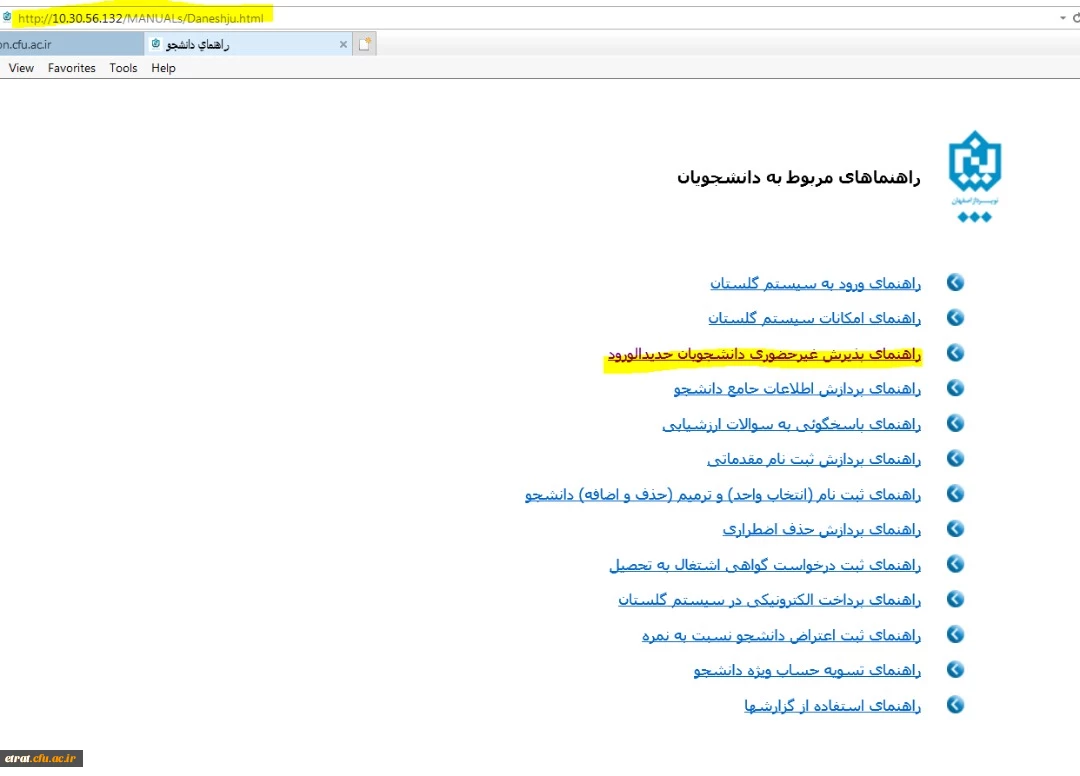Switch to the cfu.ac.ir tab

pos(60,44)
